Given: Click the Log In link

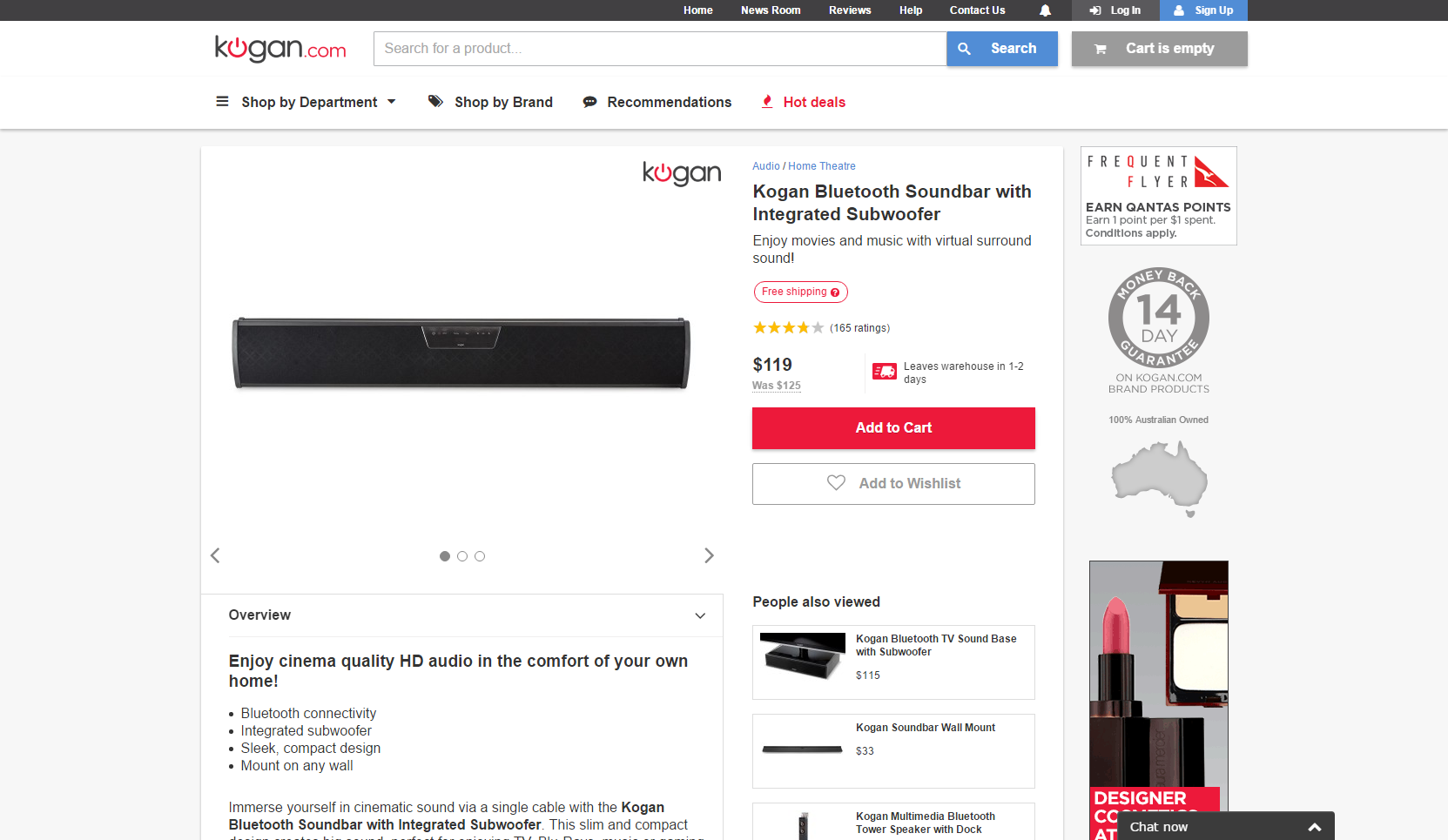Looking at the screenshot, I should pos(1116,10).
